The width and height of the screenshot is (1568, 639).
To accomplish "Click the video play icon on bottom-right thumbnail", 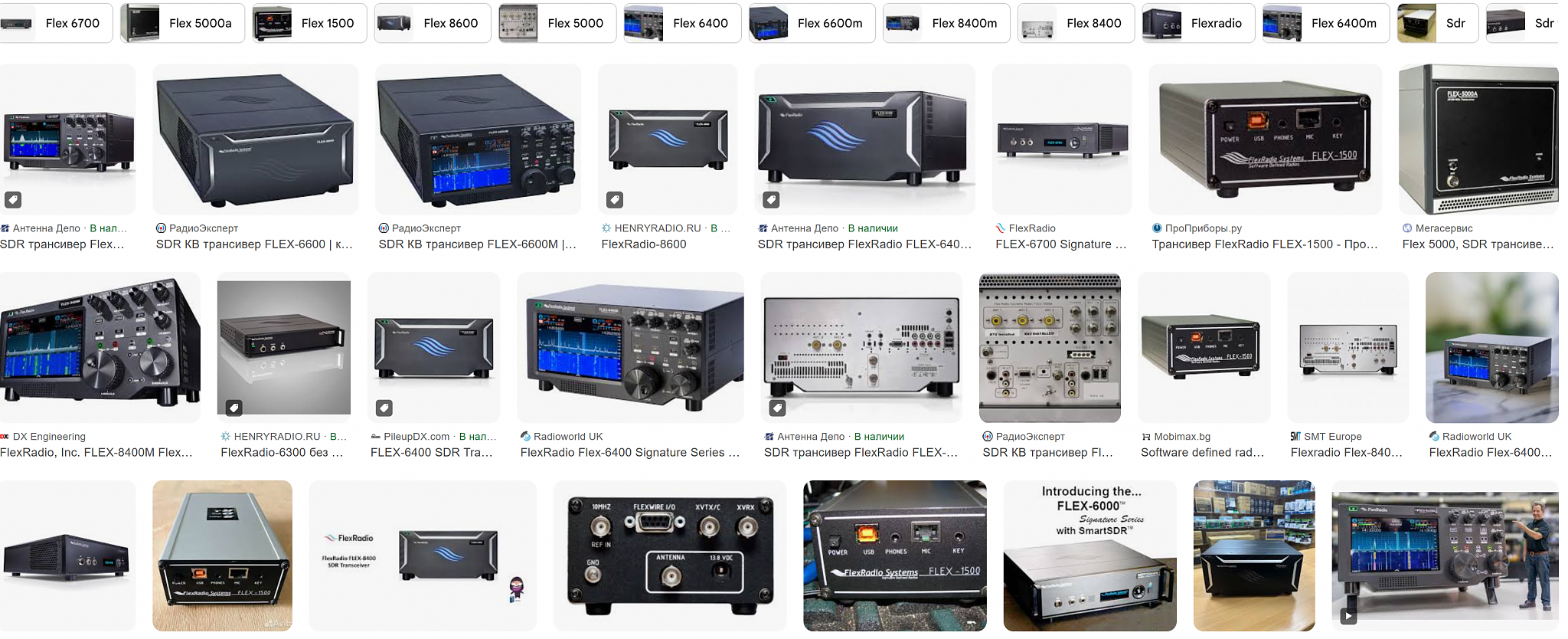I will pos(1348,615).
